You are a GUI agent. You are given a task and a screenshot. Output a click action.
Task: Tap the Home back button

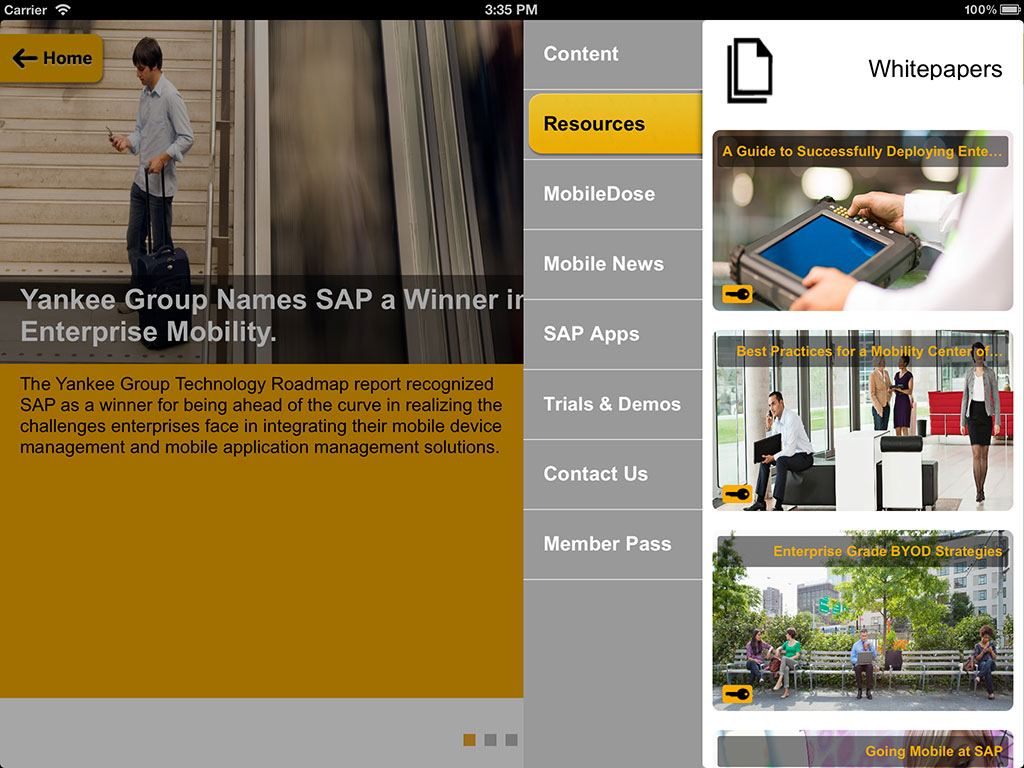[51, 58]
